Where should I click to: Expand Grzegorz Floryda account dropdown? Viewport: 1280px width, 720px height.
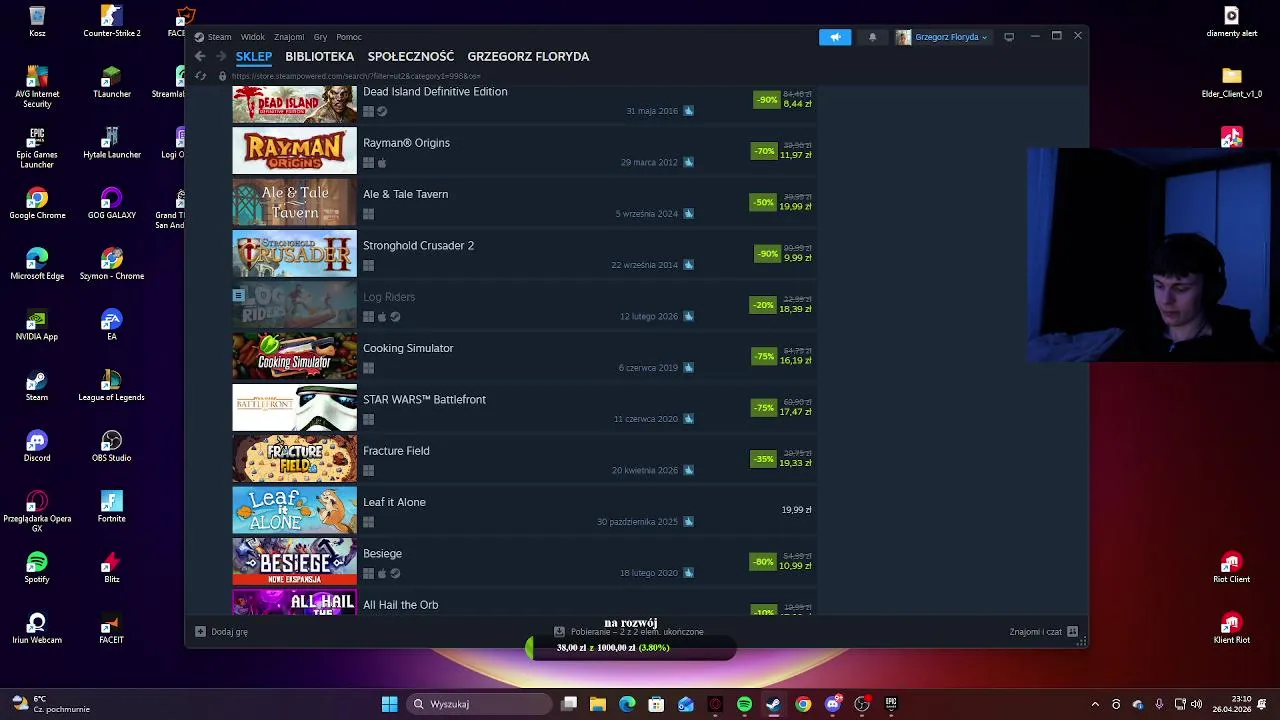[x=942, y=37]
